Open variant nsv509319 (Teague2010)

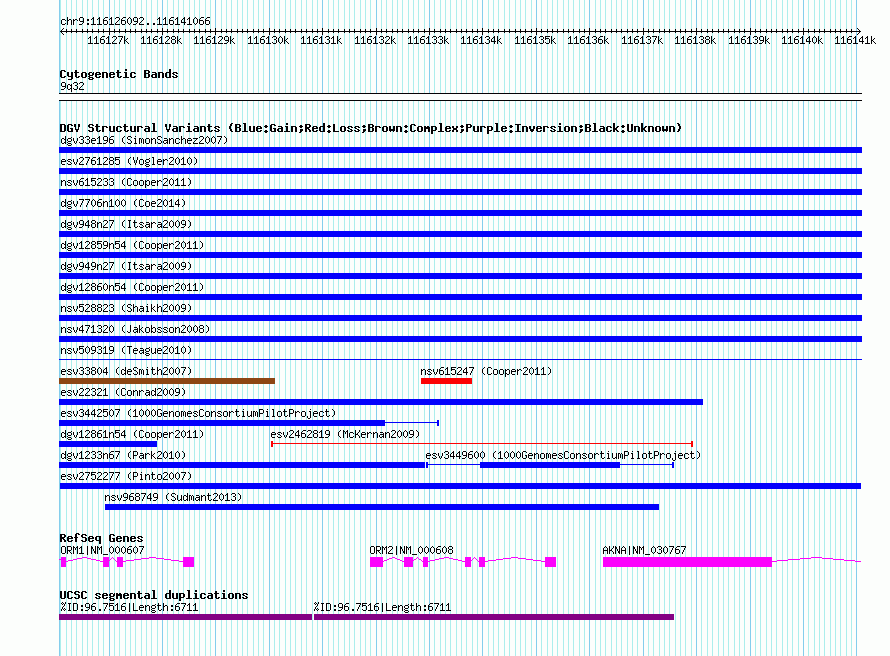pos(126,350)
